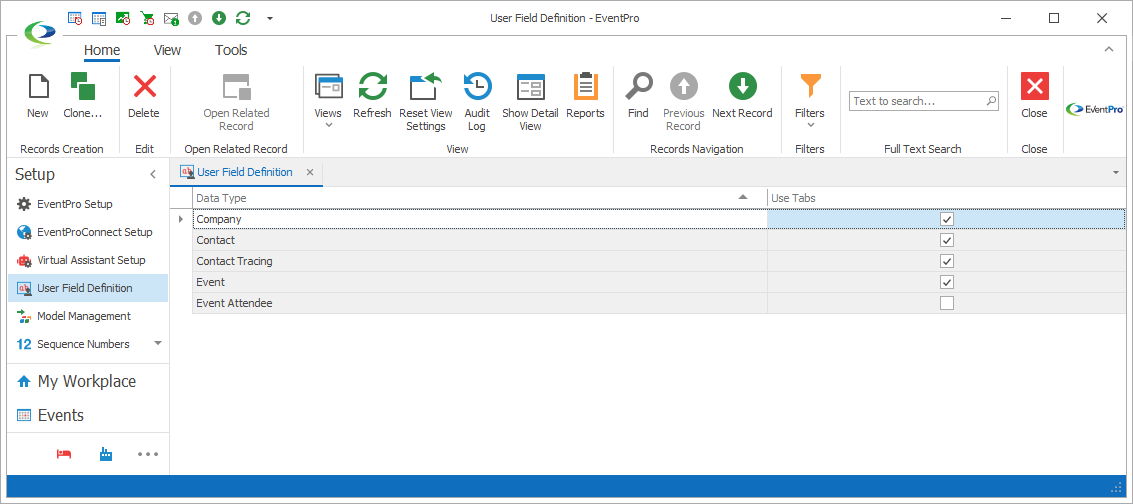
Task: Toggle Use Tabs checkbox for Company
Action: [947, 219]
